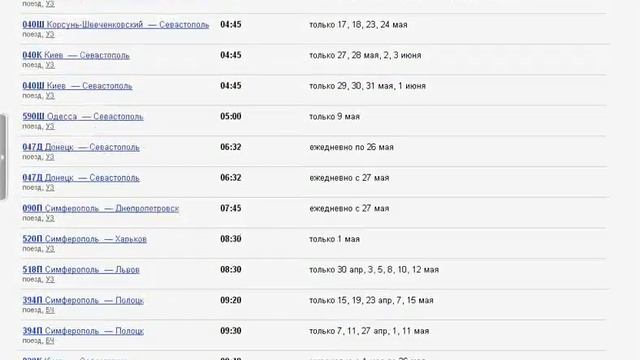Open train 040К Киев — Севастополь link
640x360 pixels.
pos(76,55)
